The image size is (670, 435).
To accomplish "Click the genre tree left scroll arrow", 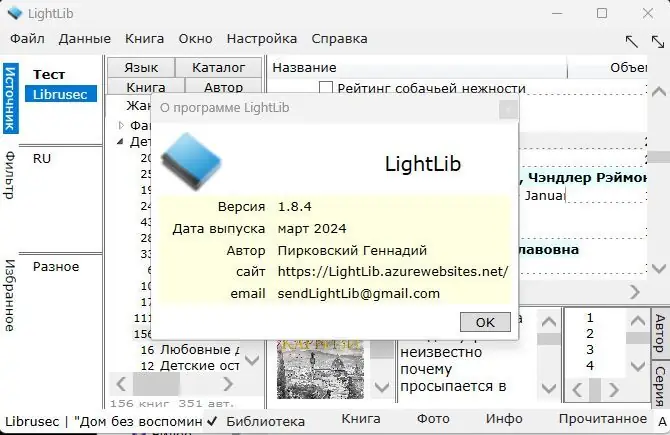I will 121,384.
